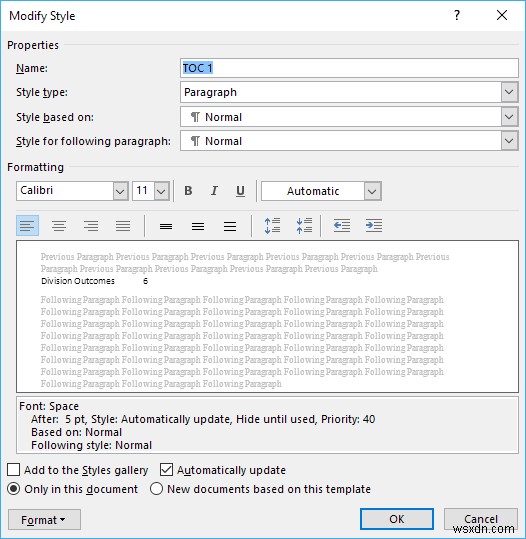Increase paragraph spacing icon
The width and height of the screenshot is (526, 539).
272,226
